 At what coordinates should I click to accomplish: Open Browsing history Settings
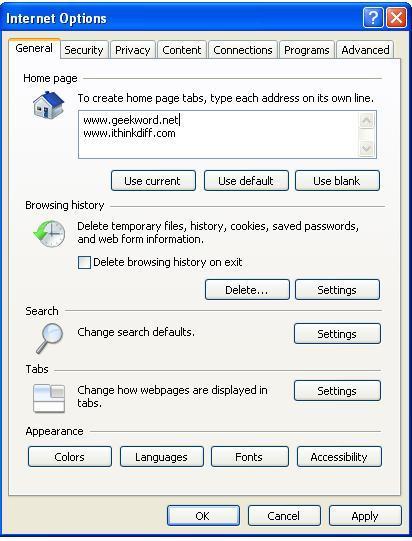[337, 289]
